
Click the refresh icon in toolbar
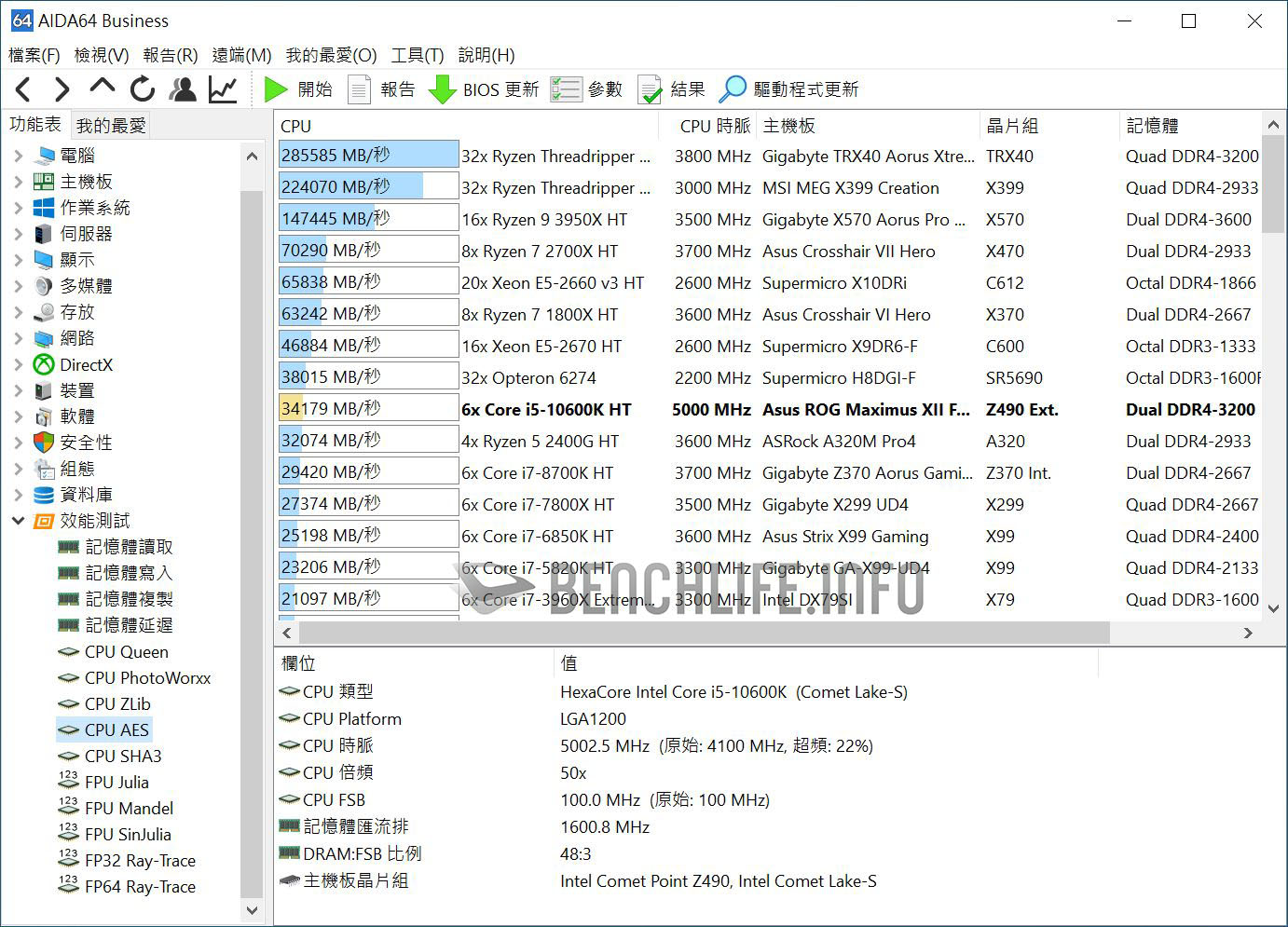tap(143, 89)
